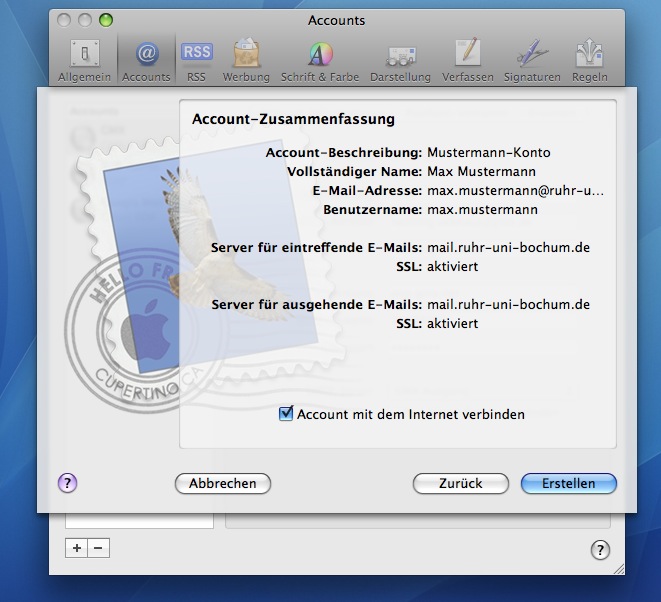The width and height of the screenshot is (661, 602).
Task: Select the Accounts toolbar icon
Action: coord(146,60)
